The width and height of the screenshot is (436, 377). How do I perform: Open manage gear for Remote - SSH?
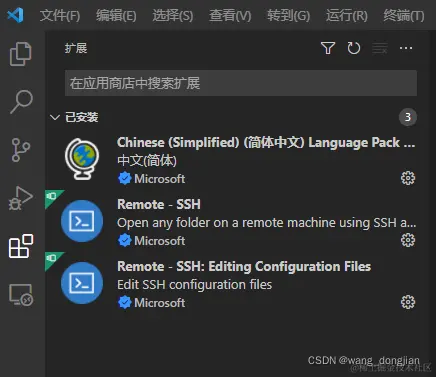point(408,240)
